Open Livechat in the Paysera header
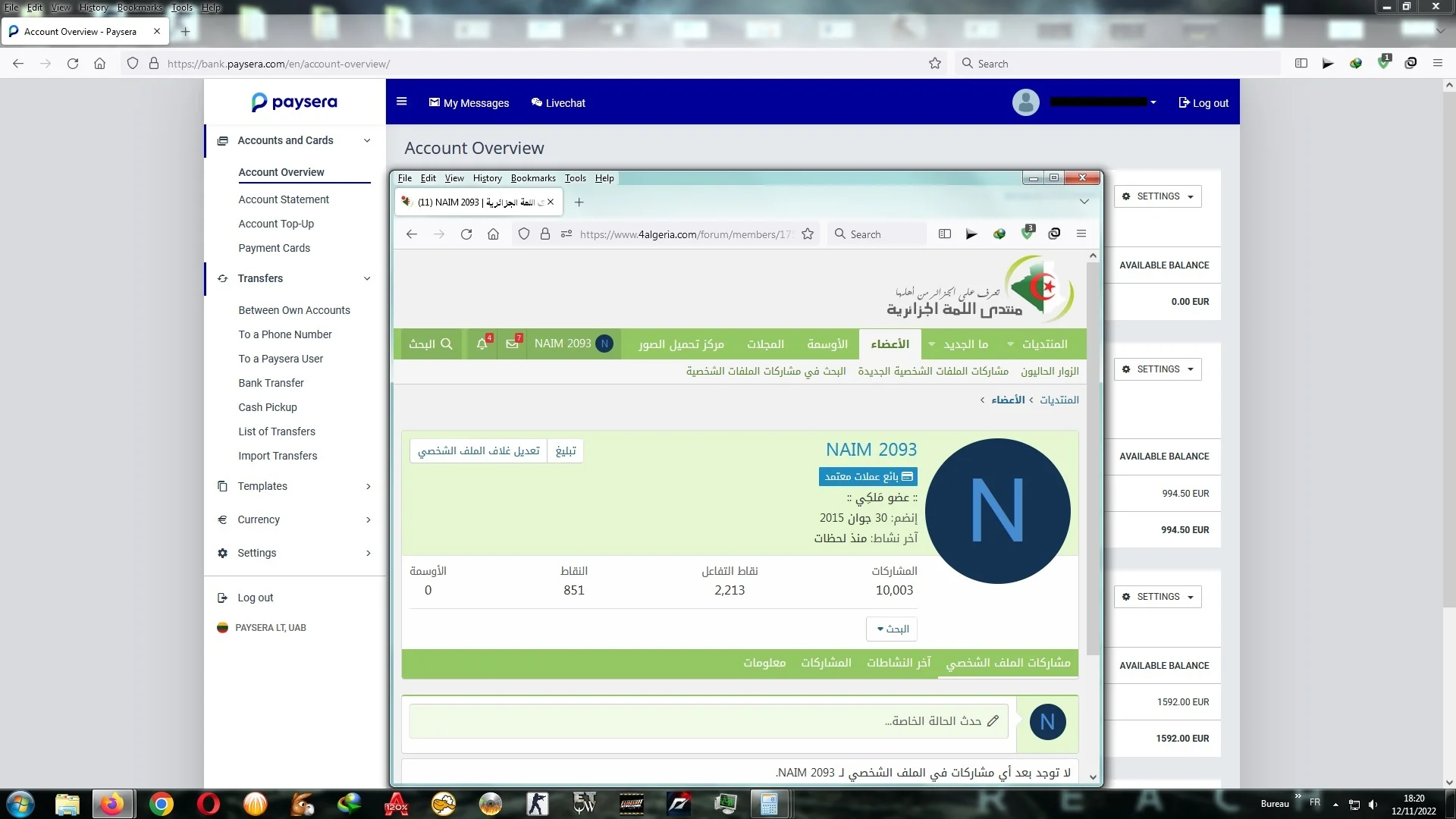 click(x=558, y=102)
